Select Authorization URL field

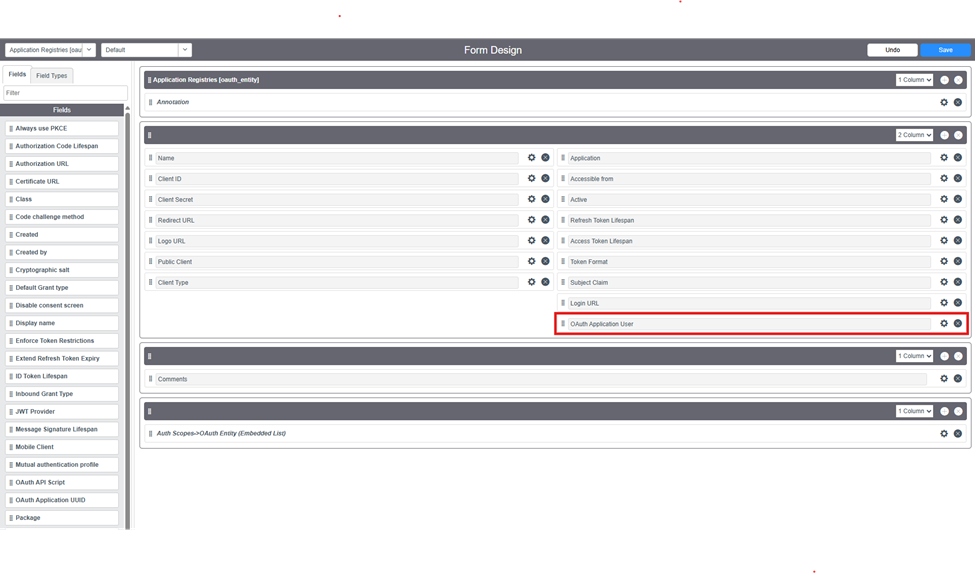[62, 163]
